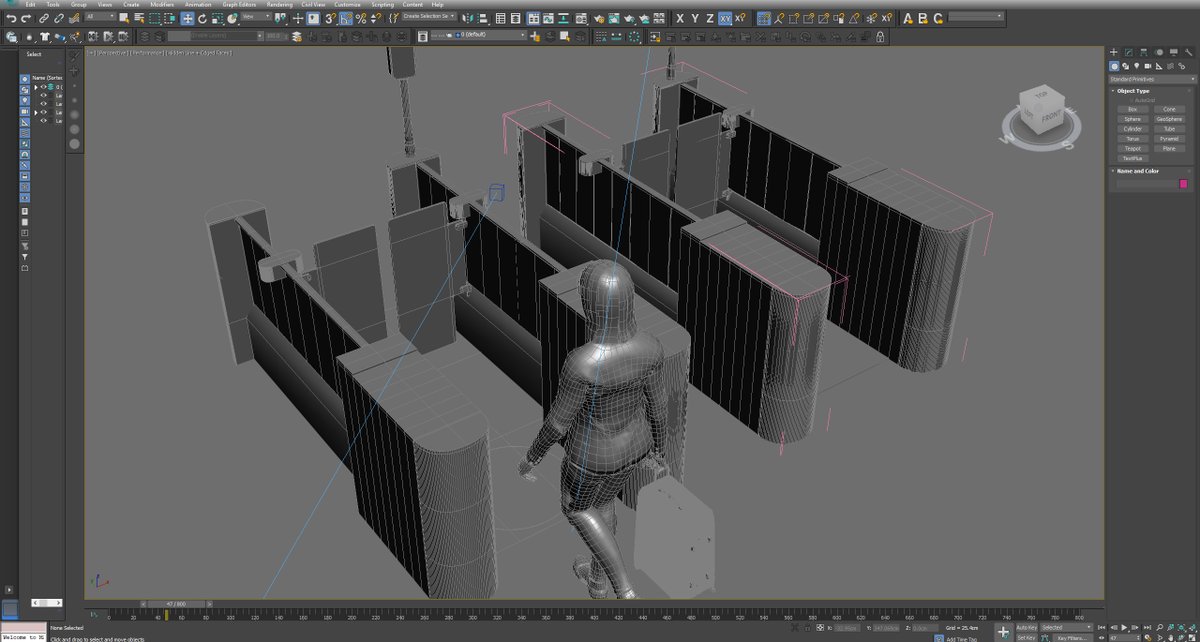This screenshot has width=1200, height=642.
Task: Restrict transform to the Y axis
Action: 695,18
